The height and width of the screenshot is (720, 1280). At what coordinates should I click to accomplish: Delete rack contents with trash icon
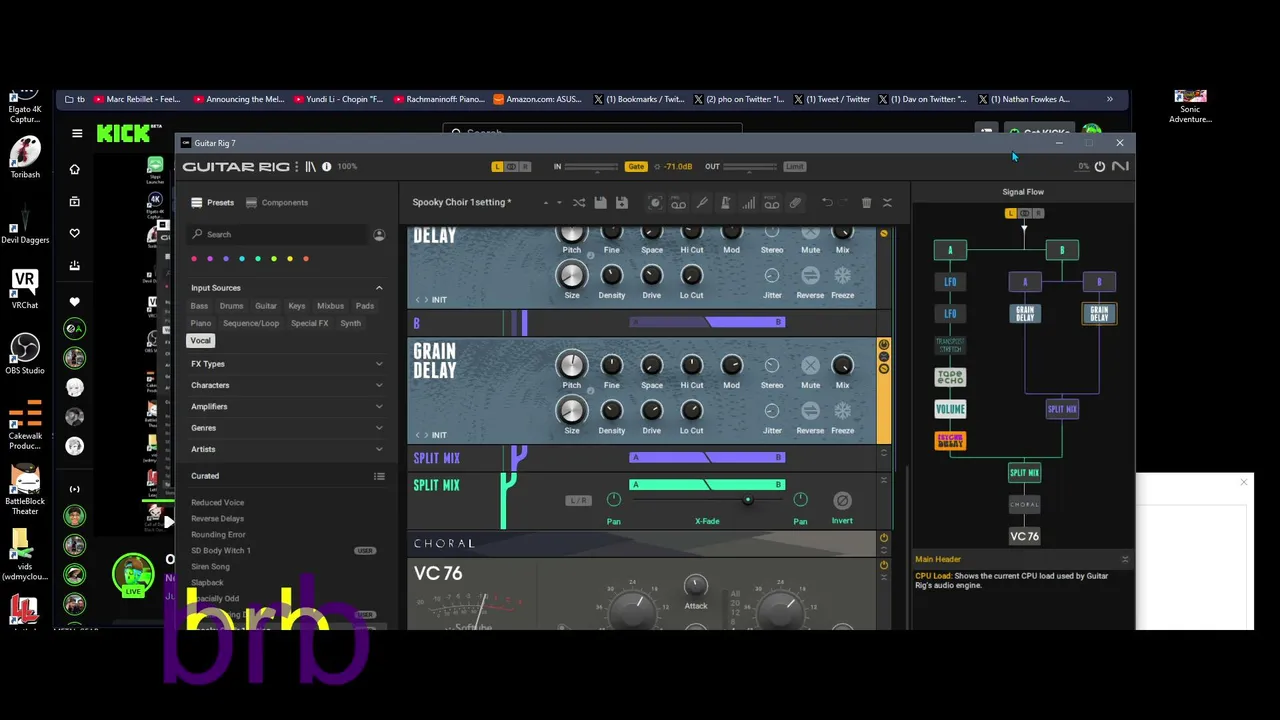click(x=866, y=203)
